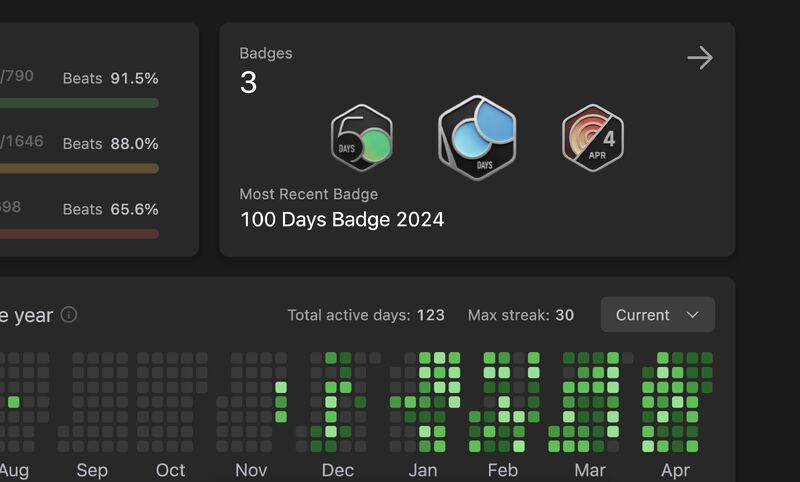Select the large 100 Days badge
Image resolution: width=800 pixels, height=482 pixels.
point(477,138)
